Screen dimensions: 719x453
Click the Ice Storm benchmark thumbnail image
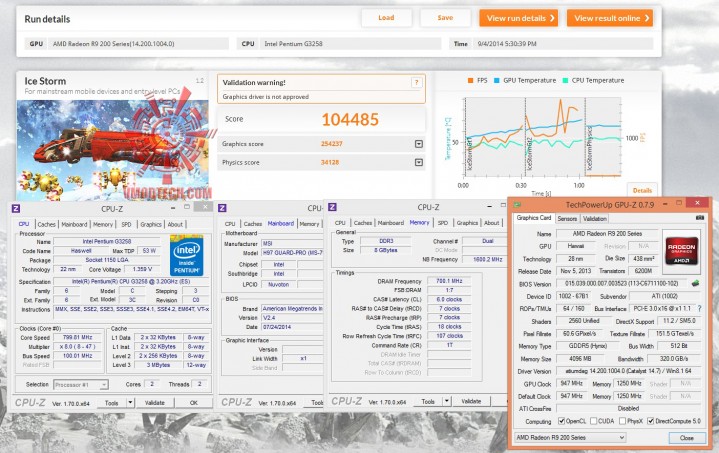pyautogui.click(x=113, y=150)
